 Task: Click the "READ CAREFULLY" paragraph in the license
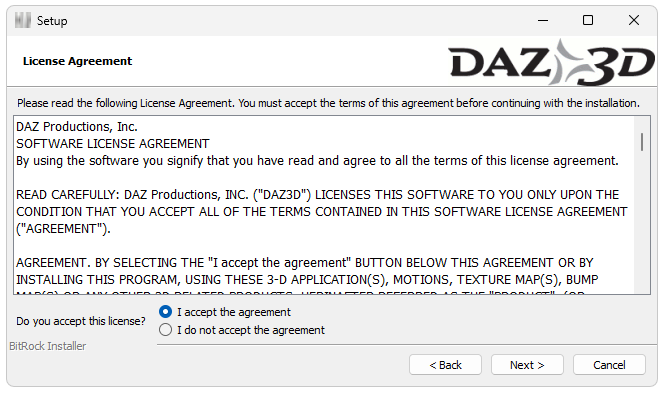[322, 212]
